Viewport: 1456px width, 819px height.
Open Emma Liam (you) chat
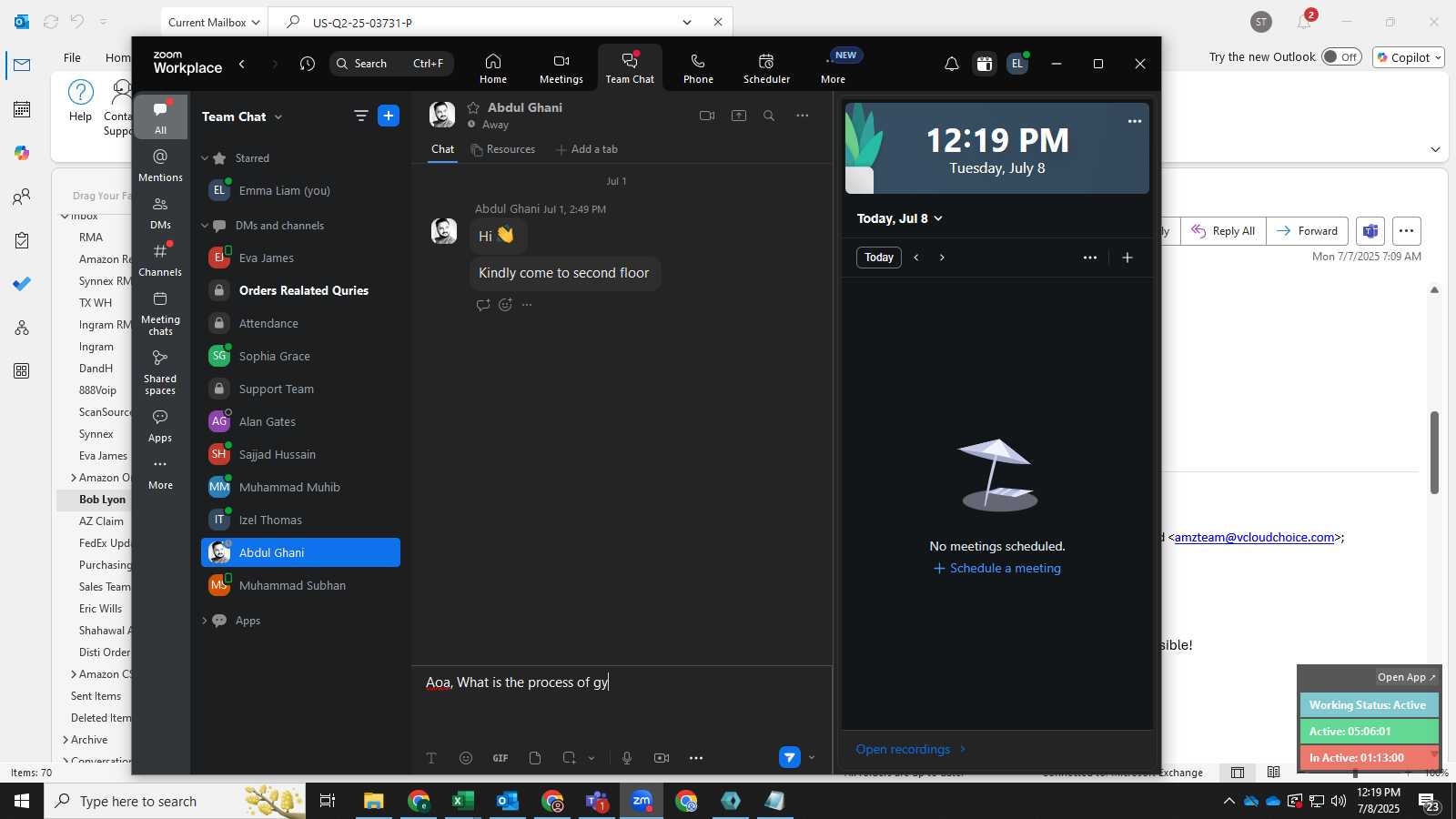pos(300,190)
